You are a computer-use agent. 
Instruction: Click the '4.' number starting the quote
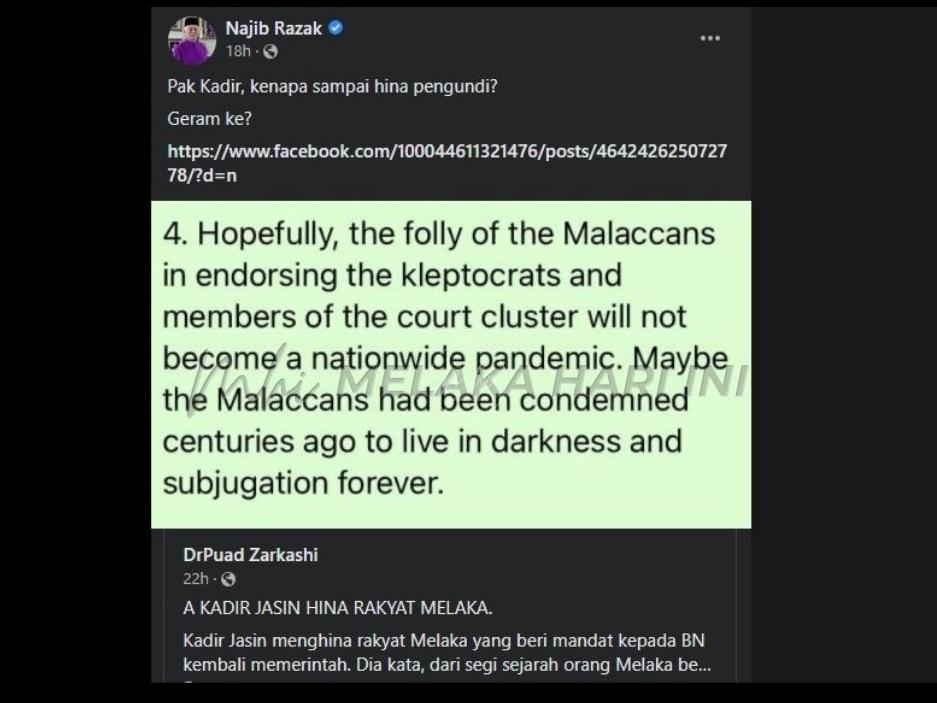coord(176,234)
